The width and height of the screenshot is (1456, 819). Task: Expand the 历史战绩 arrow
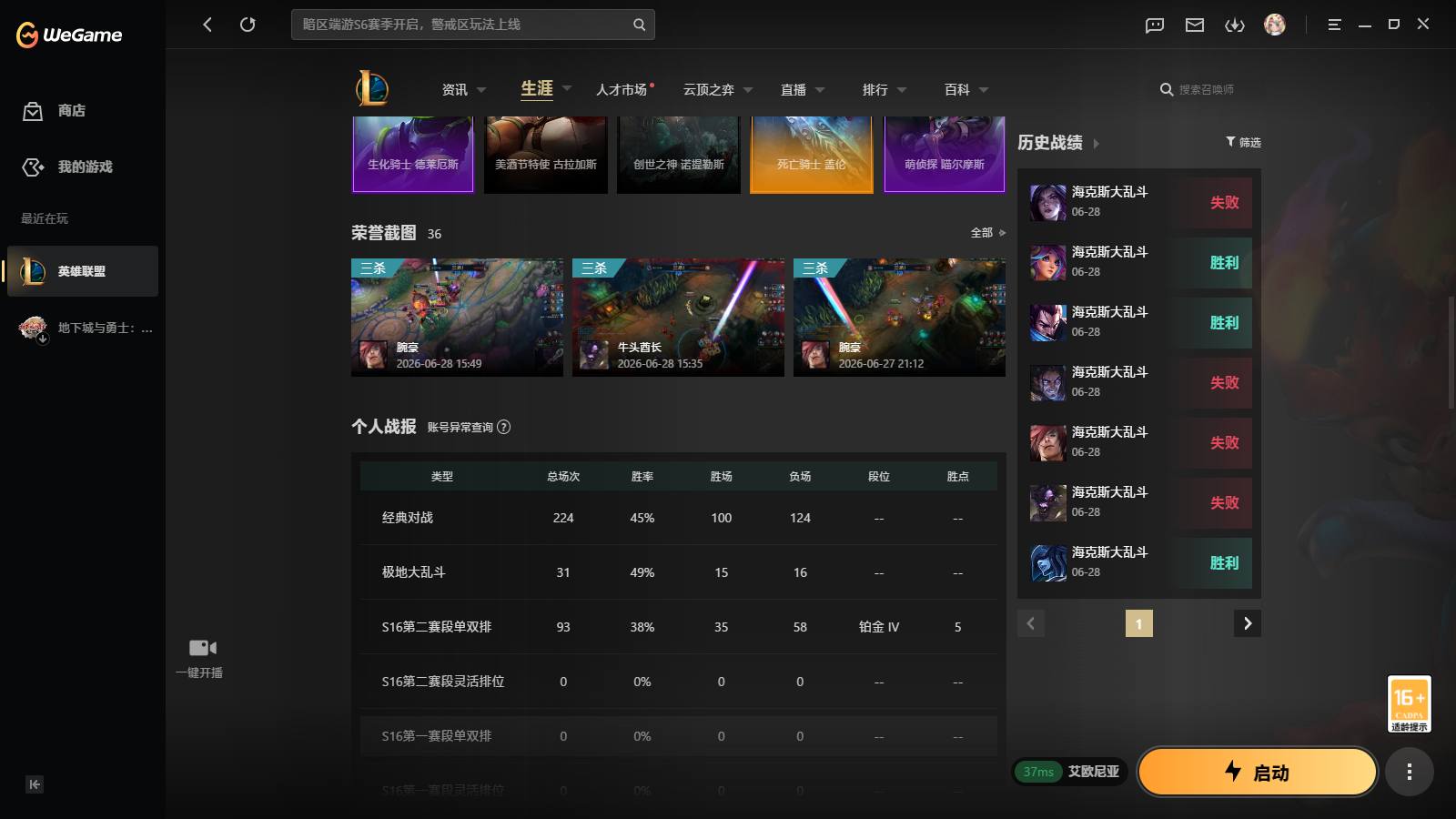click(1096, 144)
